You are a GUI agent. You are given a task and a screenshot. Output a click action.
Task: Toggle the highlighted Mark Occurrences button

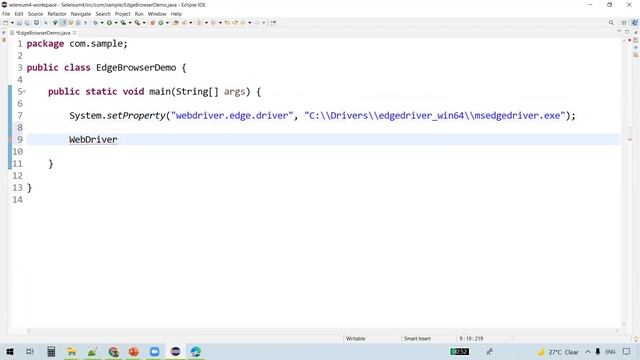coord(63,23)
